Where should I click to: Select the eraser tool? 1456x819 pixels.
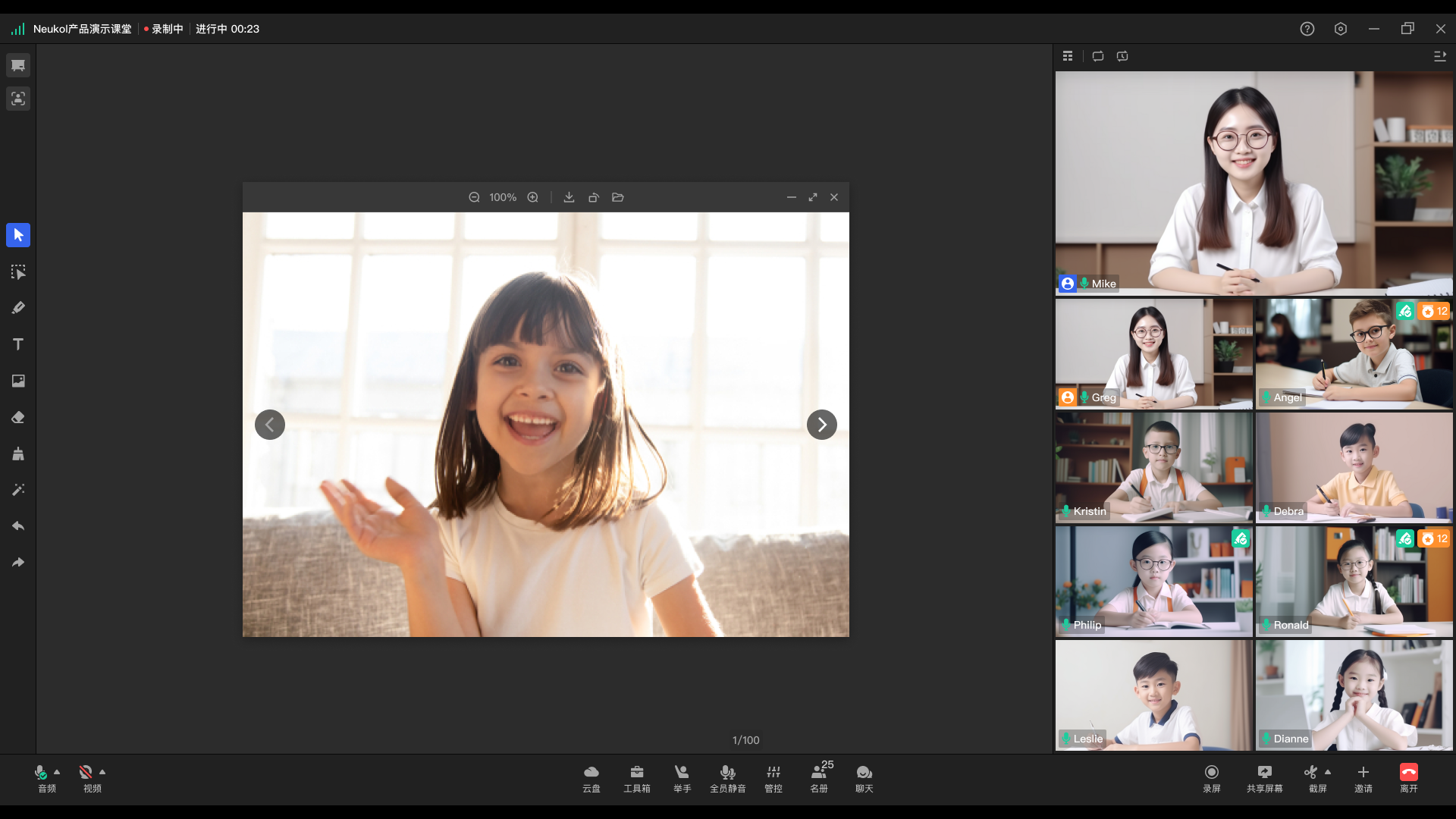click(x=18, y=417)
